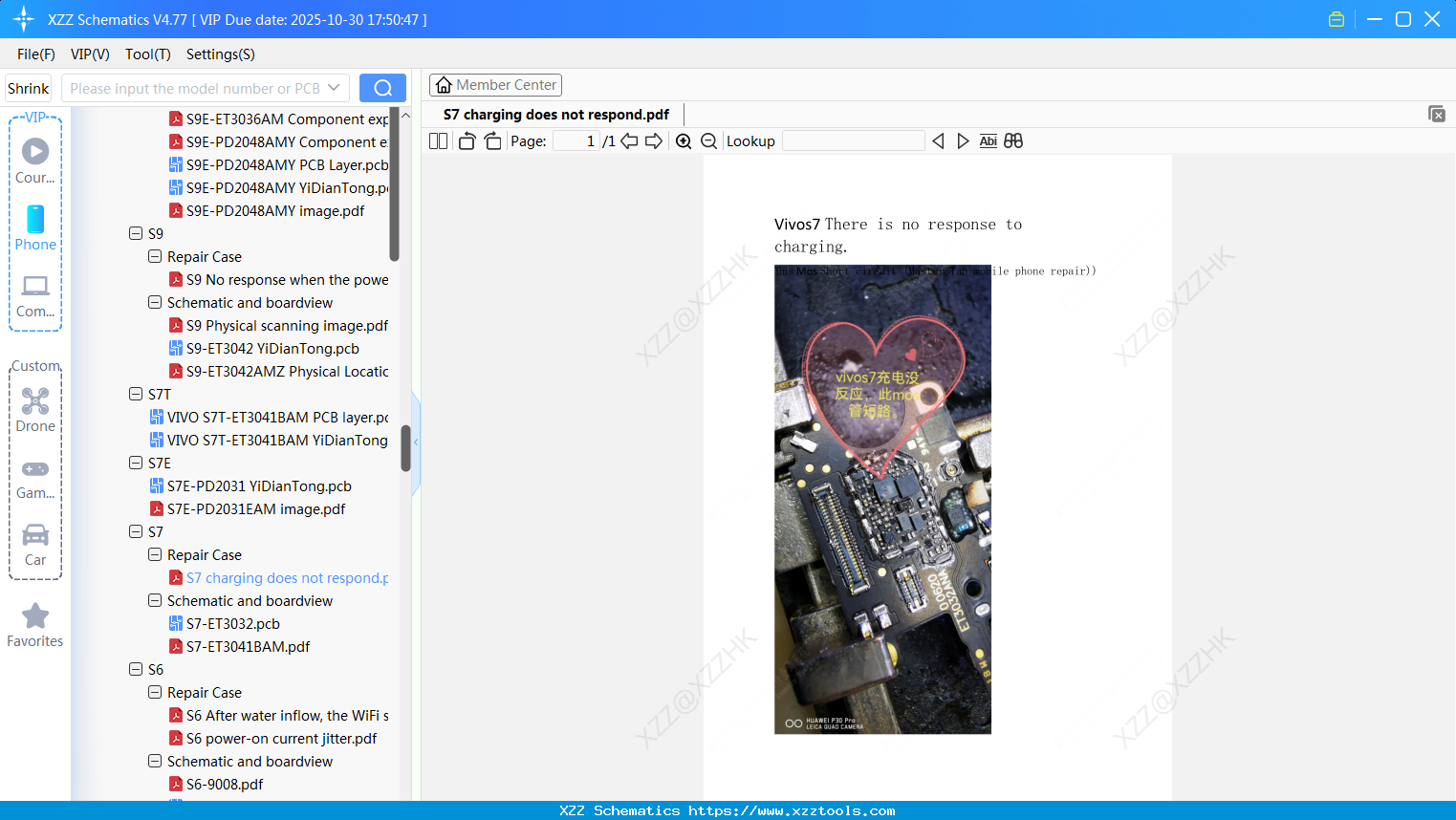Find next lookup match
This screenshot has height=820, width=1456.
(963, 141)
